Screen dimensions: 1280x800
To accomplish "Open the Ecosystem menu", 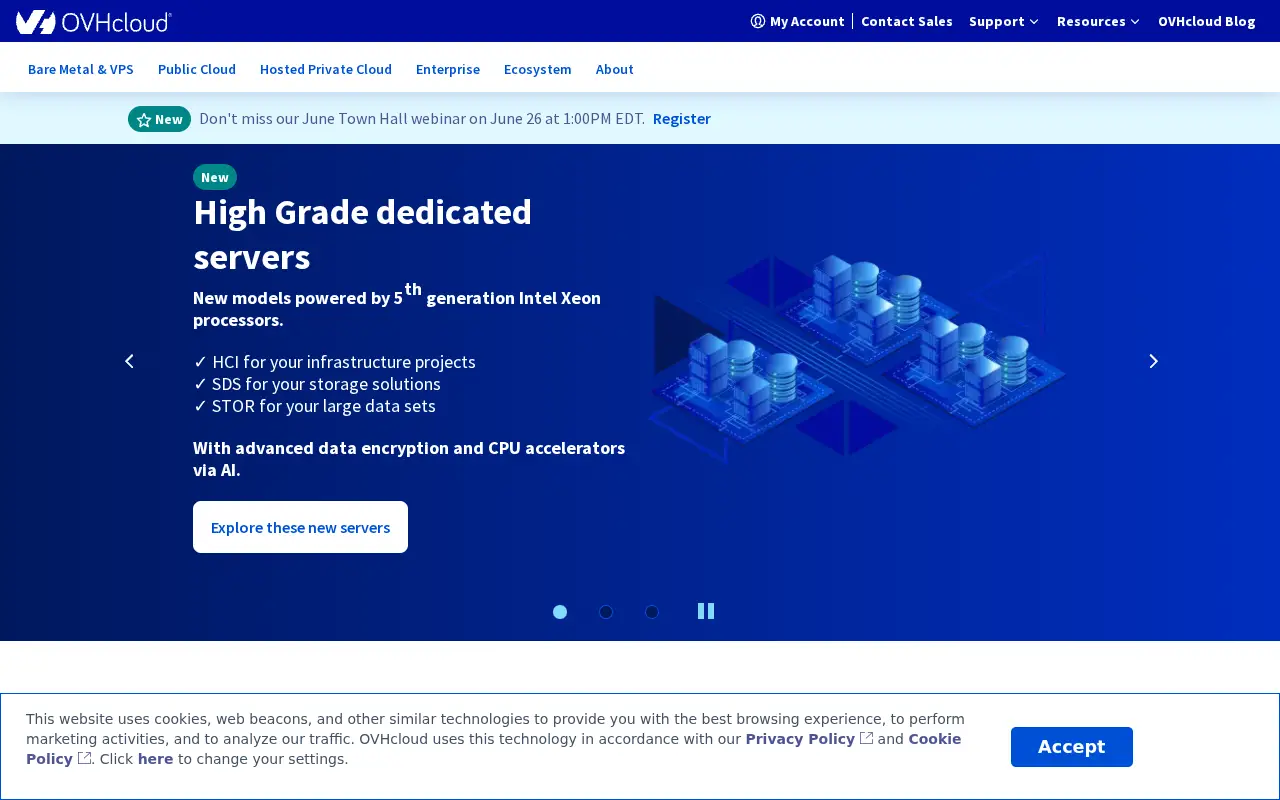I will (x=538, y=69).
